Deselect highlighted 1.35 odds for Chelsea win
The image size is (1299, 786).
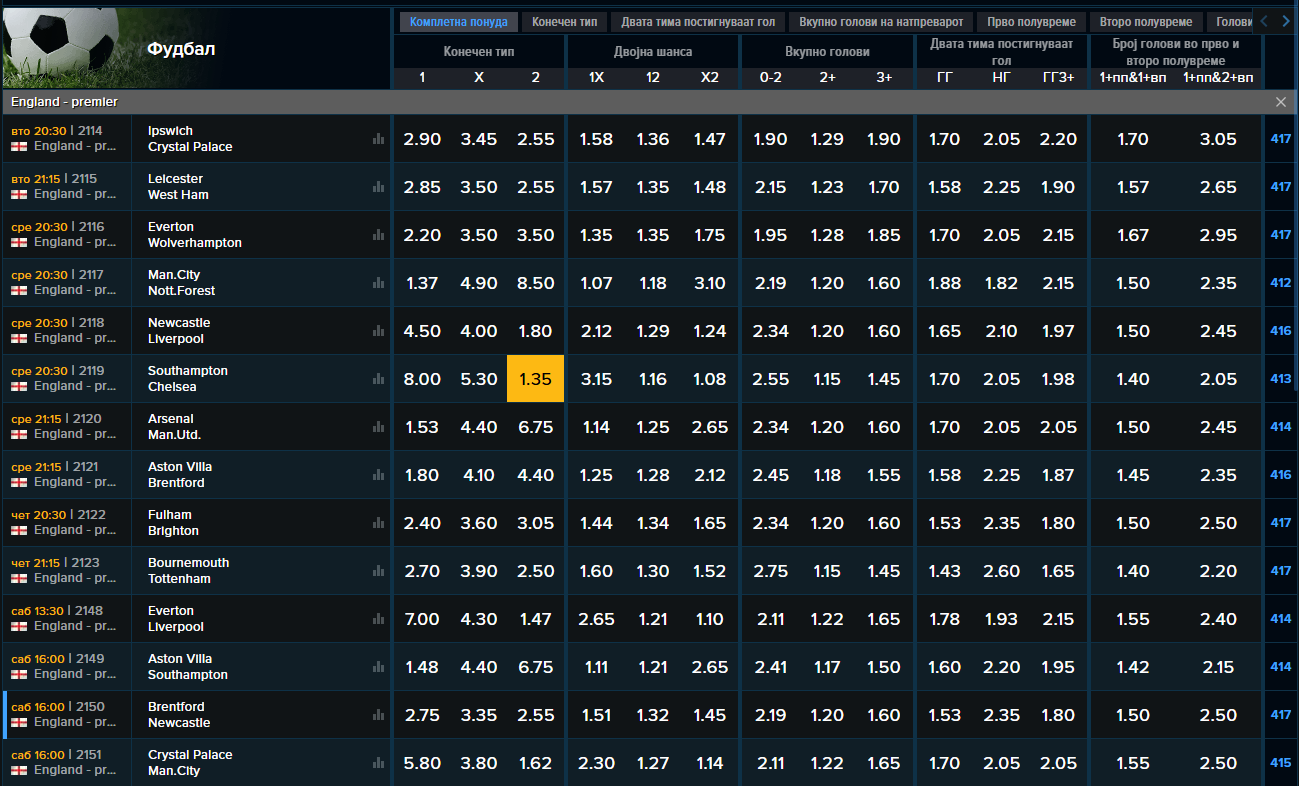click(536, 379)
